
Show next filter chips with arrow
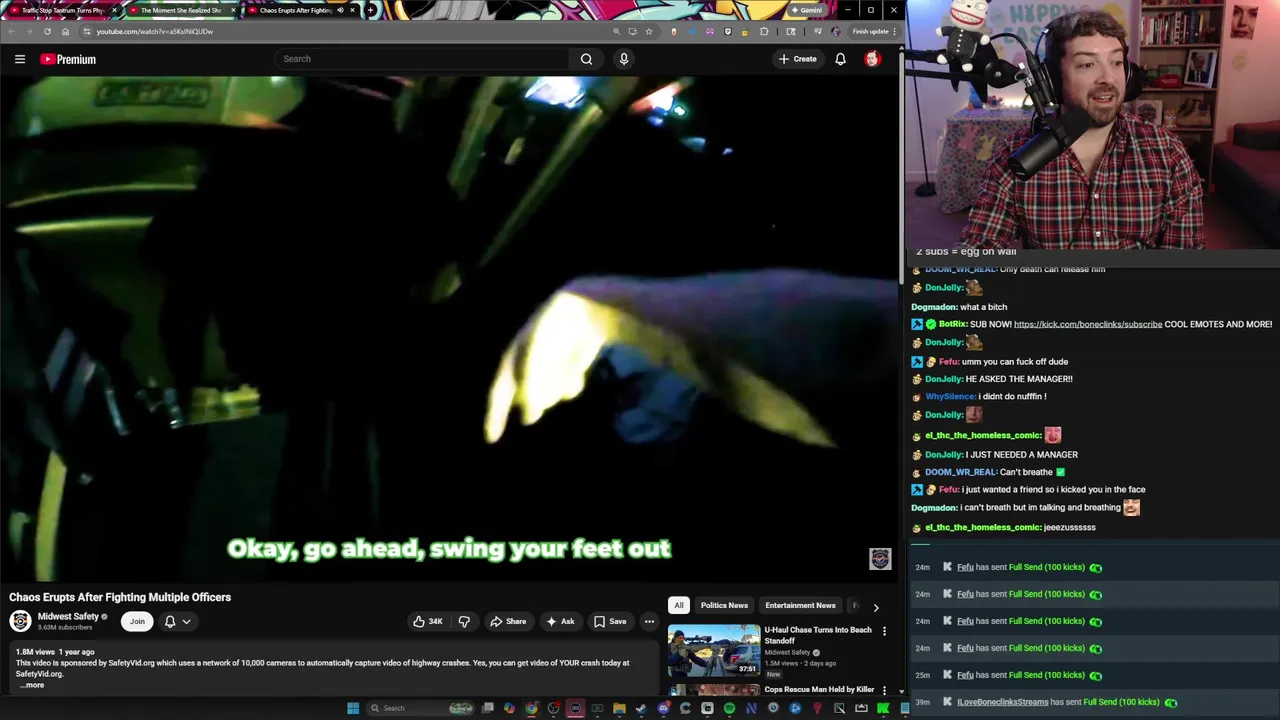[876, 607]
